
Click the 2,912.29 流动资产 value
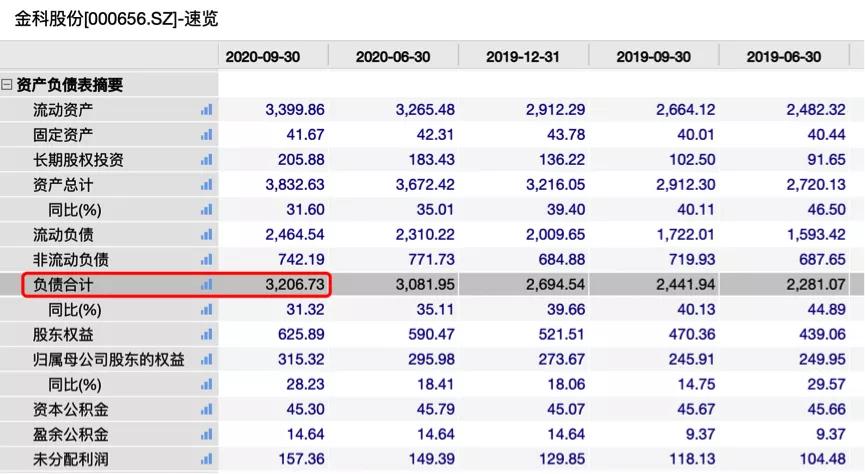click(555, 110)
